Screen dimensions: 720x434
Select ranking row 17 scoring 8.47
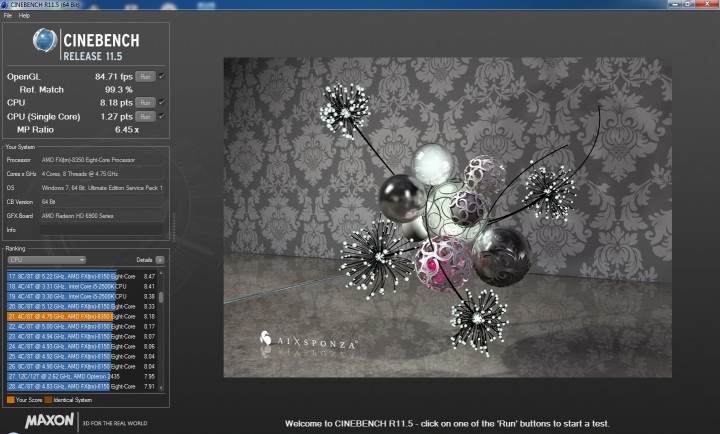tap(82, 276)
